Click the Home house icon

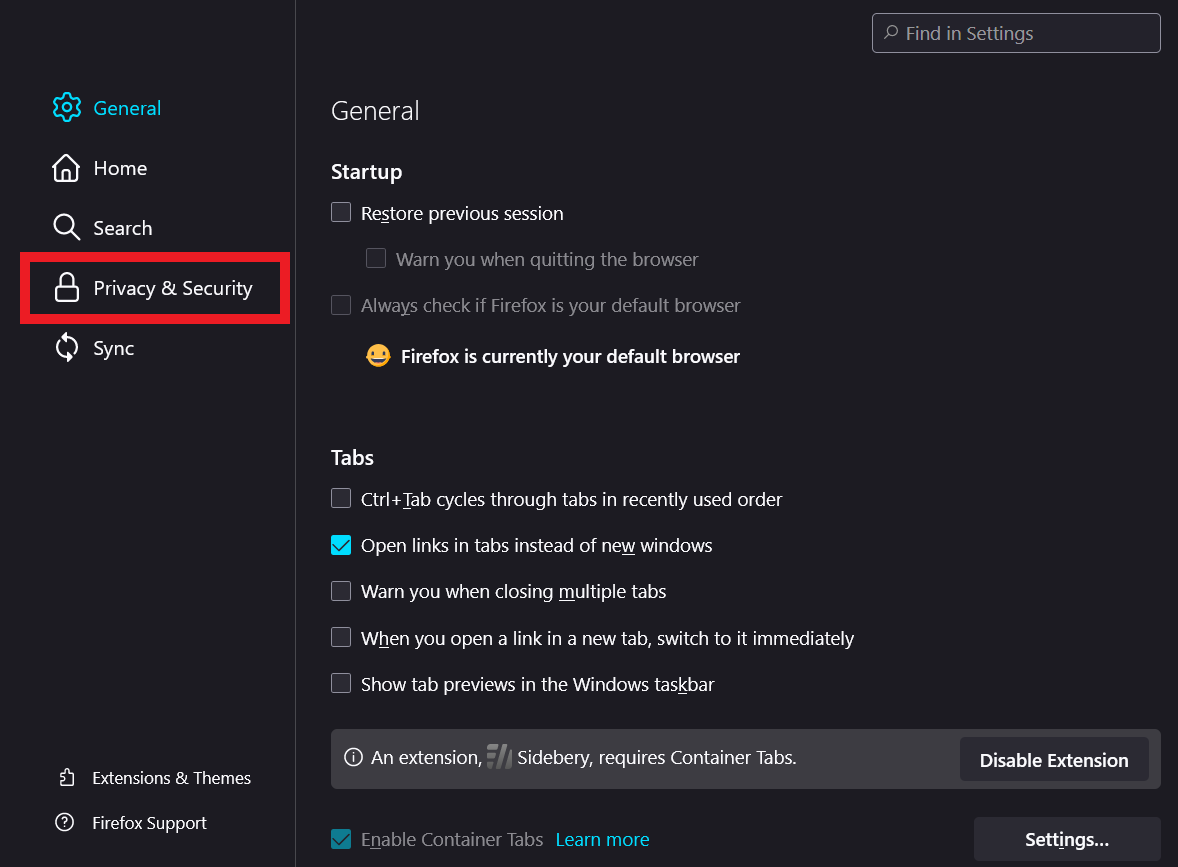click(x=66, y=168)
